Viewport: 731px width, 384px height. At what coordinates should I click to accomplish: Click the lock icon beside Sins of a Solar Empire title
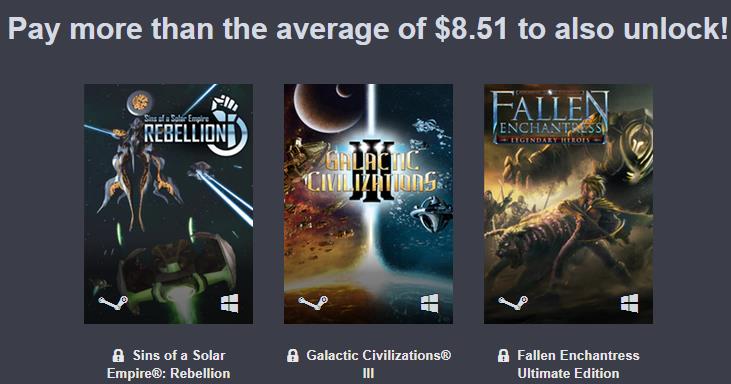tap(118, 356)
